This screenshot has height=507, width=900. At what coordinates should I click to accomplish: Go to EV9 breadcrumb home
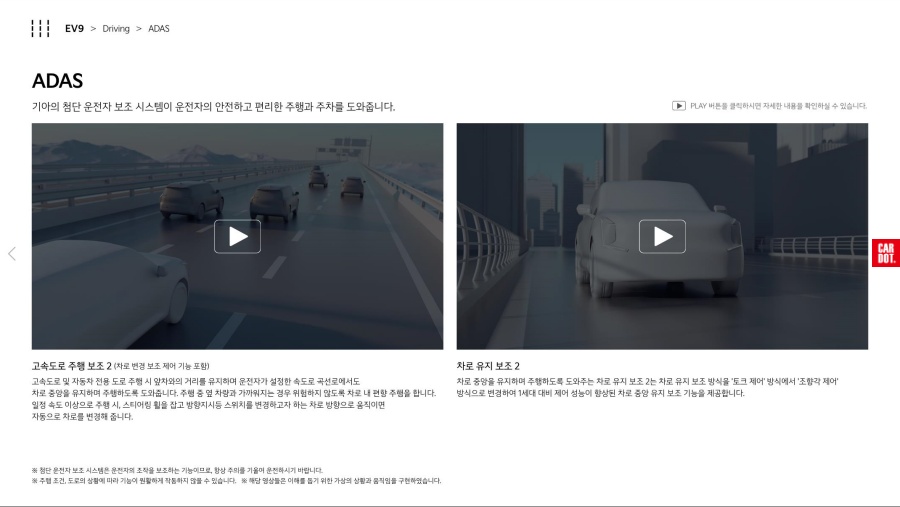(x=74, y=29)
